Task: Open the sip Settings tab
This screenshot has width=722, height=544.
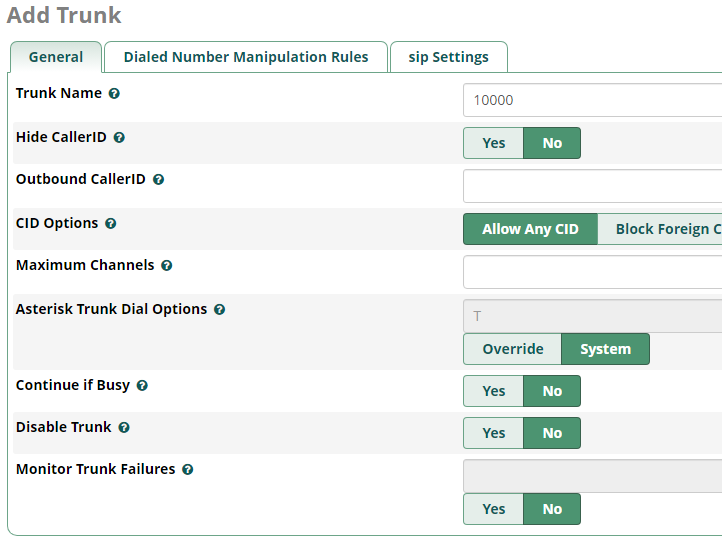Action: 448,57
